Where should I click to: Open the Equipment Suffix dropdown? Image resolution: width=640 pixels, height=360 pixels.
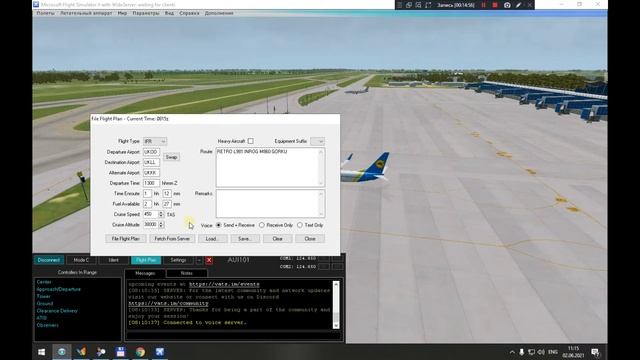(317, 141)
